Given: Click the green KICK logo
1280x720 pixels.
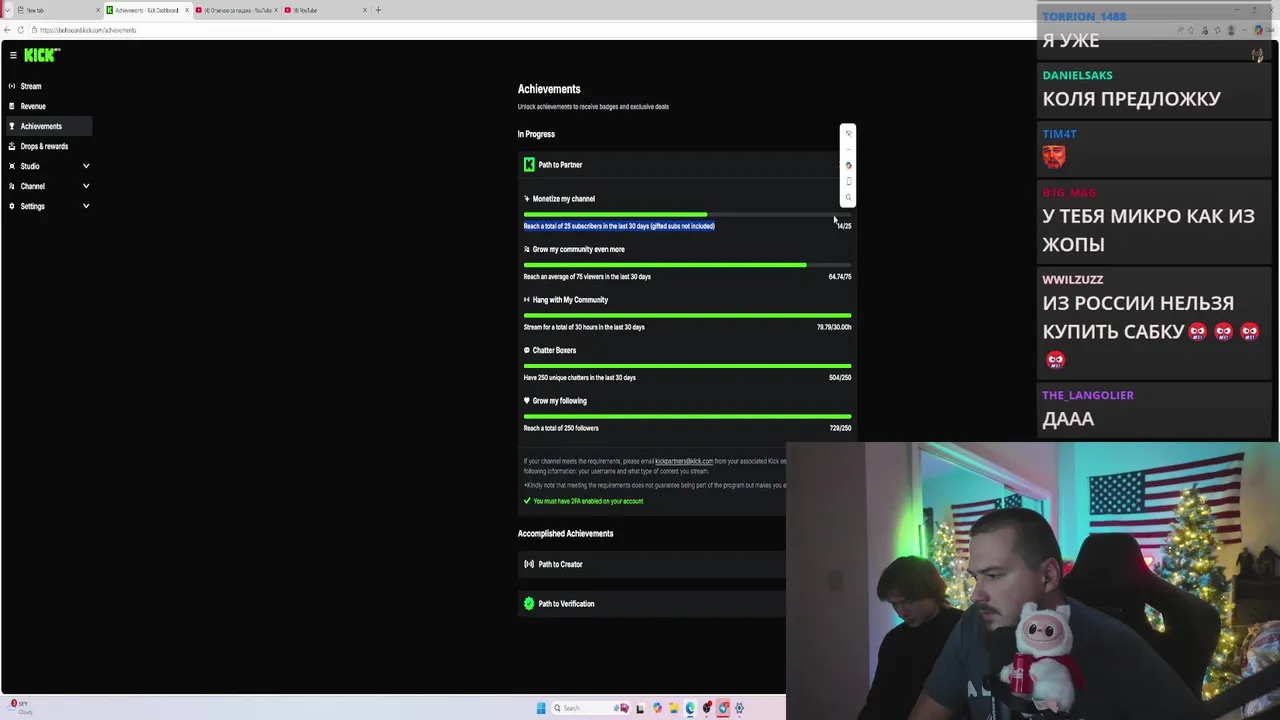Looking at the screenshot, I should click(42, 55).
